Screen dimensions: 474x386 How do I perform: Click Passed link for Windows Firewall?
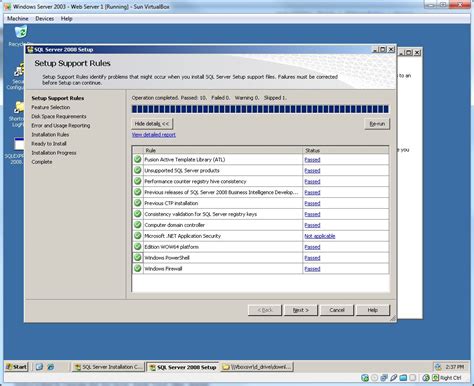(312, 269)
